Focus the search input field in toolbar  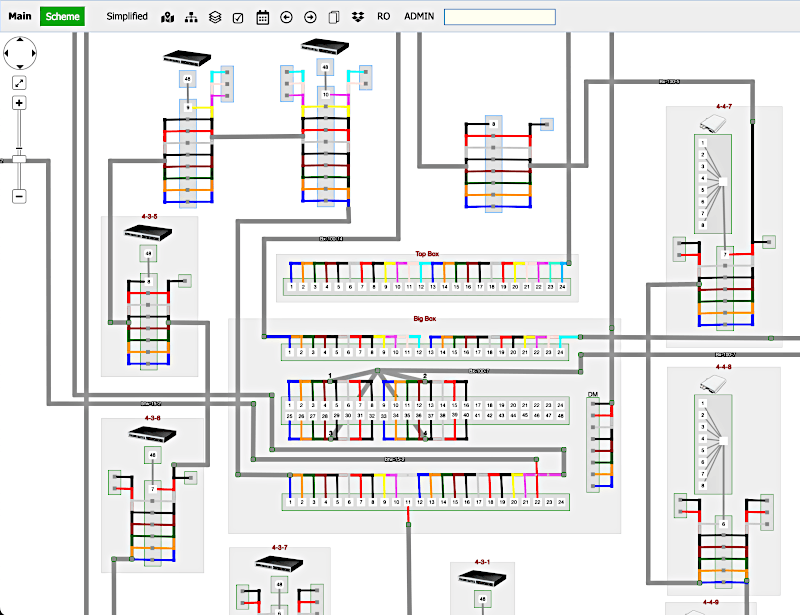tap(499, 17)
